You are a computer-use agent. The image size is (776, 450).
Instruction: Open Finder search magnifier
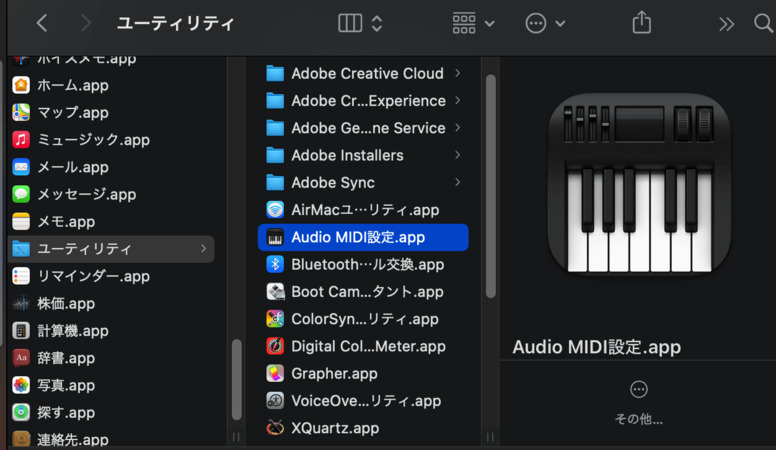(763, 23)
